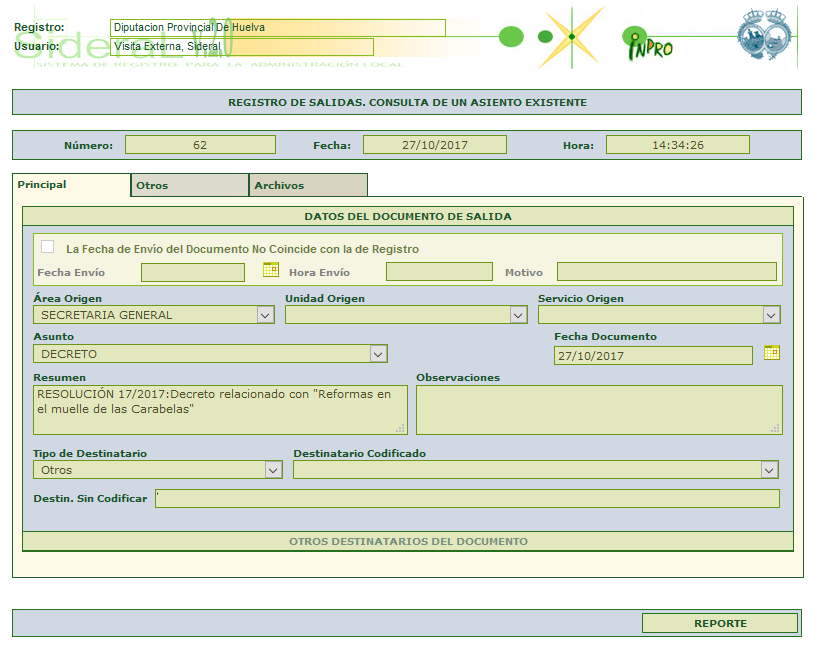
Task: Click the Diputación coat of arms emblem
Action: [764, 34]
